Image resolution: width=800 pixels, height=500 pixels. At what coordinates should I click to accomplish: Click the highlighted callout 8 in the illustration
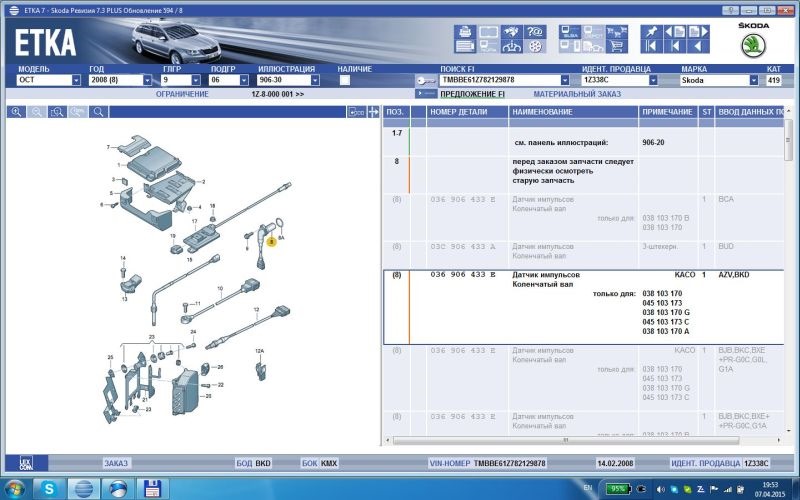pos(271,241)
